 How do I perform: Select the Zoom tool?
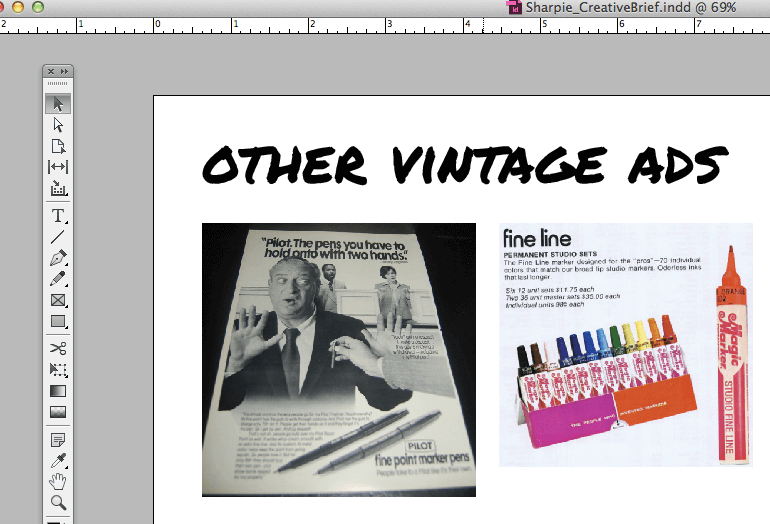tap(58, 502)
